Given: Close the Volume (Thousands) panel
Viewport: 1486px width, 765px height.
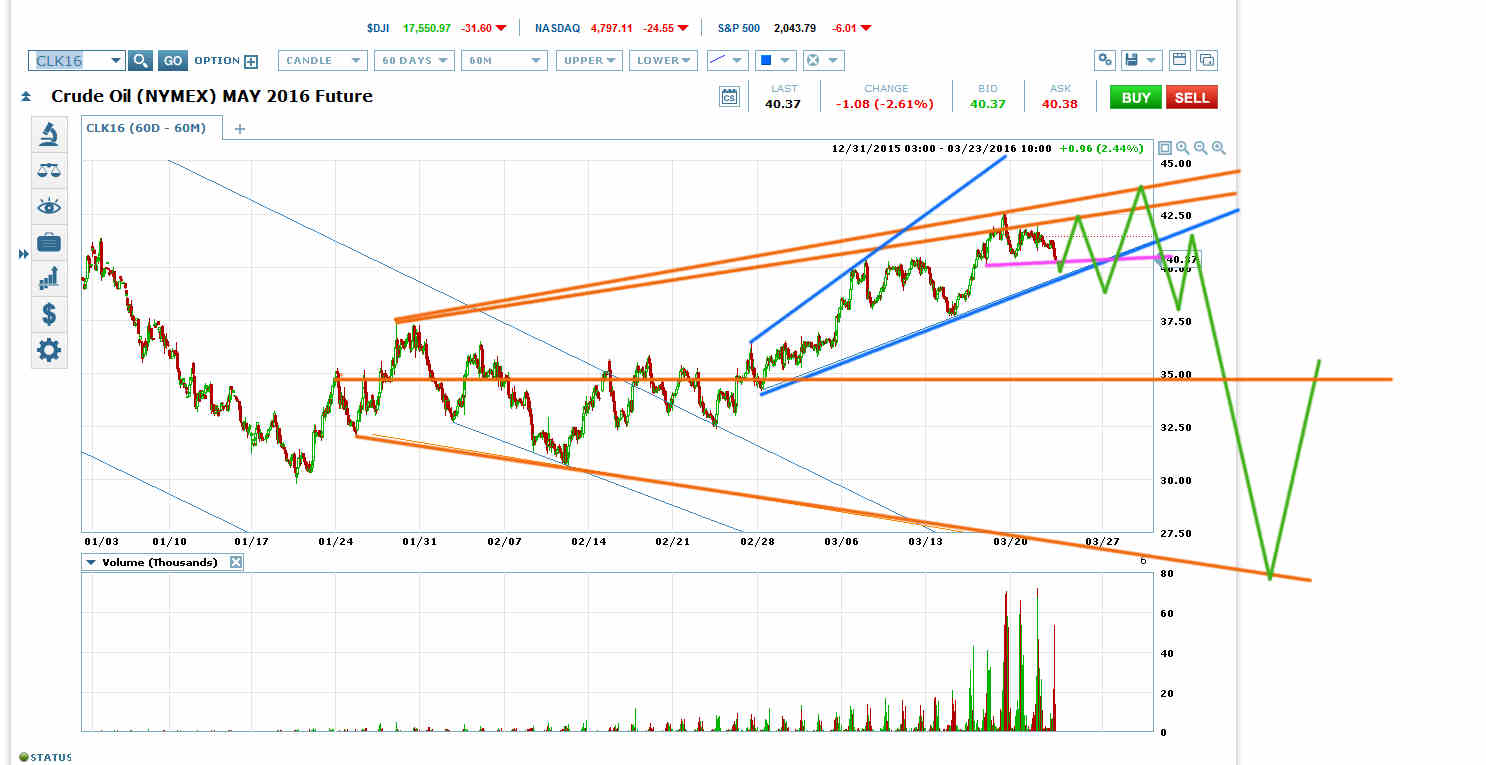Looking at the screenshot, I should tap(236, 562).
